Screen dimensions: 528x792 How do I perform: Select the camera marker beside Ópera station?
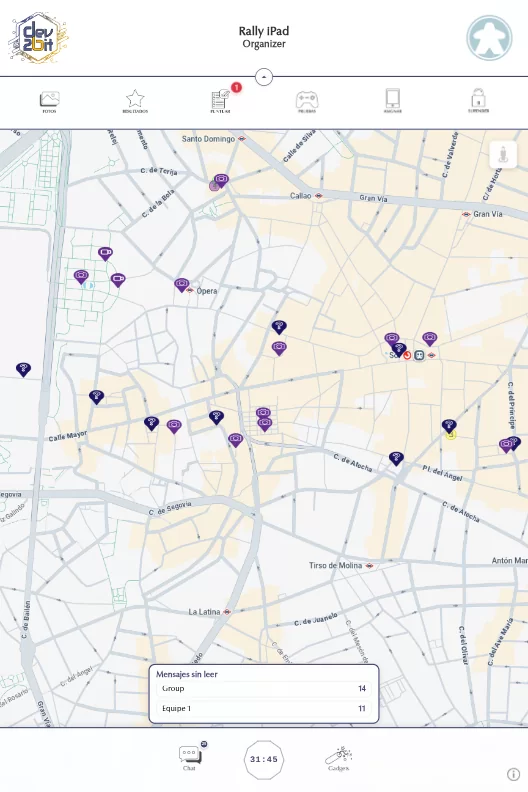(181, 285)
